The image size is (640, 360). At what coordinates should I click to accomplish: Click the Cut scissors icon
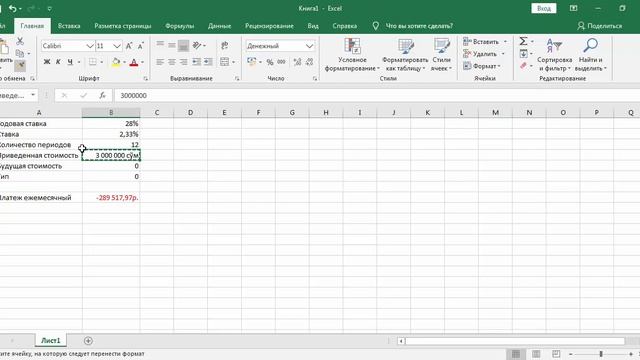tap(20, 41)
